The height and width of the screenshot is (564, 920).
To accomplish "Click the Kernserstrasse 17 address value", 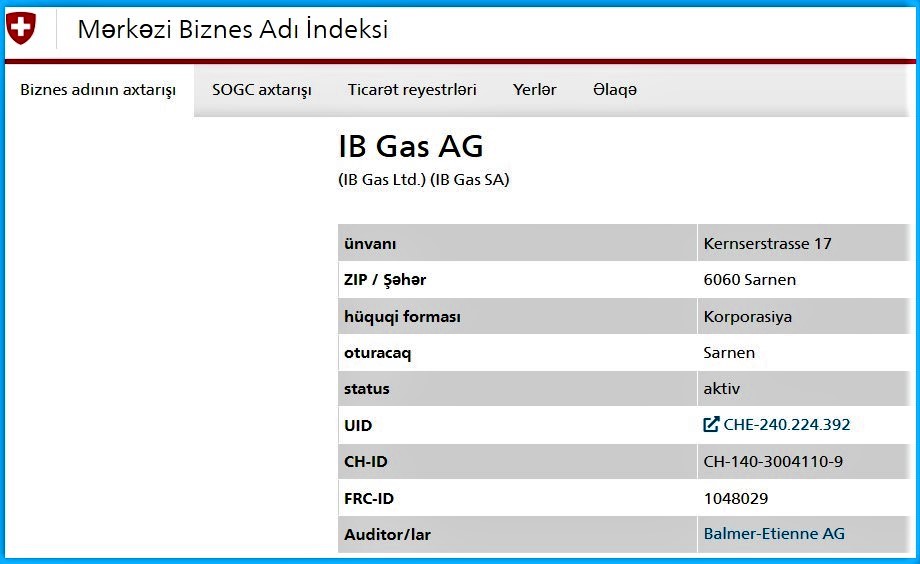I will (767, 244).
